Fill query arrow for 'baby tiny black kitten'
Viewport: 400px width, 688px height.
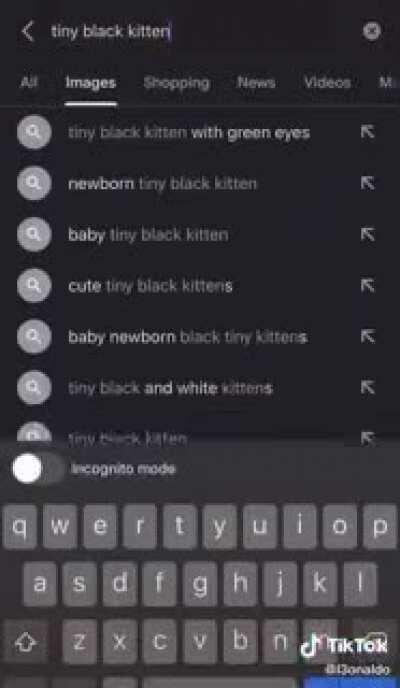[x=368, y=234]
